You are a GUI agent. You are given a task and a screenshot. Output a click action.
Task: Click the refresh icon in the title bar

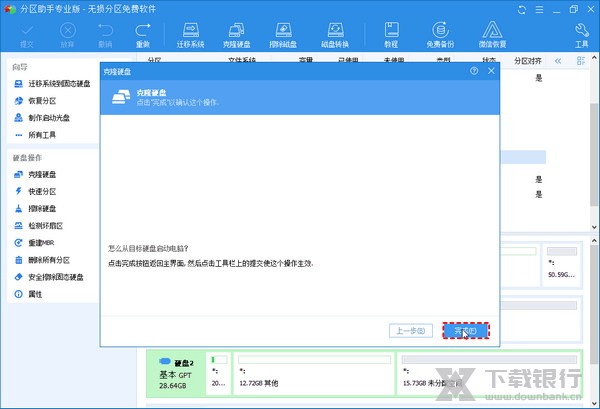coord(522,10)
